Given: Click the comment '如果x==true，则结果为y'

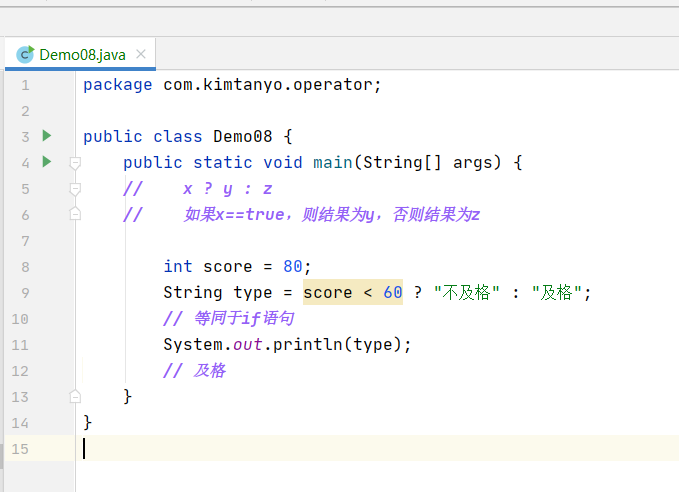Looking at the screenshot, I should click(x=278, y=214).
